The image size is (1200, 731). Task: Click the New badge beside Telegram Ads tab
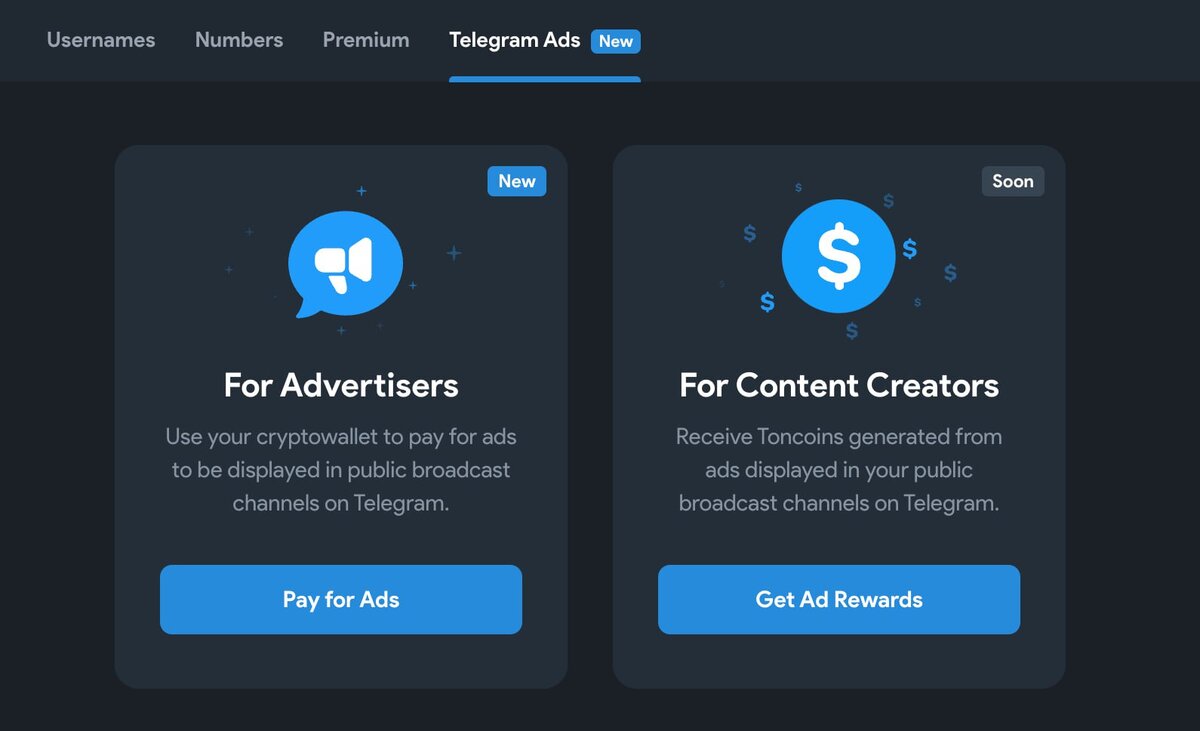point(616,41)
